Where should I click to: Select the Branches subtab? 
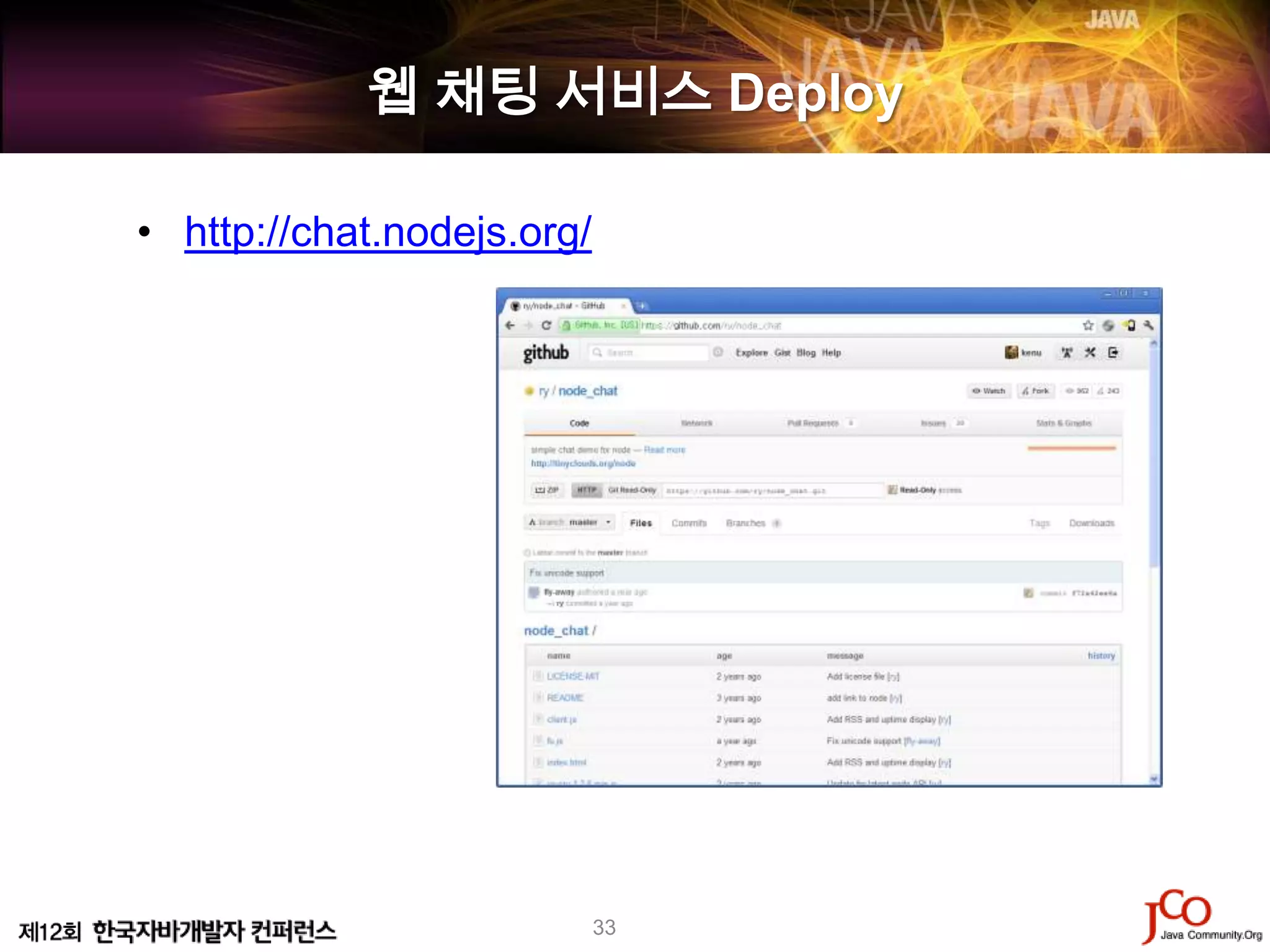point(752,523)
